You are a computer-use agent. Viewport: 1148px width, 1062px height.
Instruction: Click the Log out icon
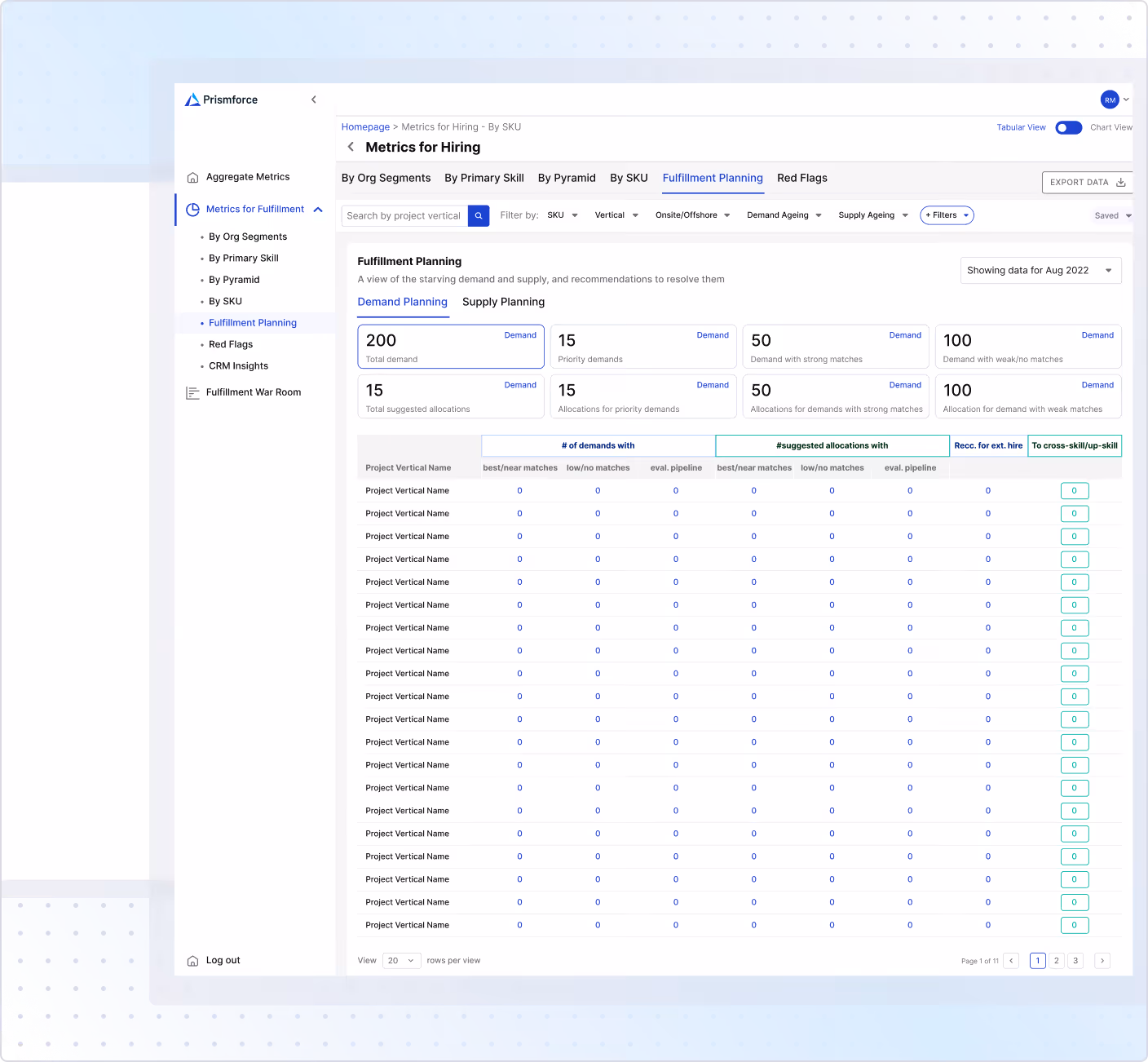point(192,960)
